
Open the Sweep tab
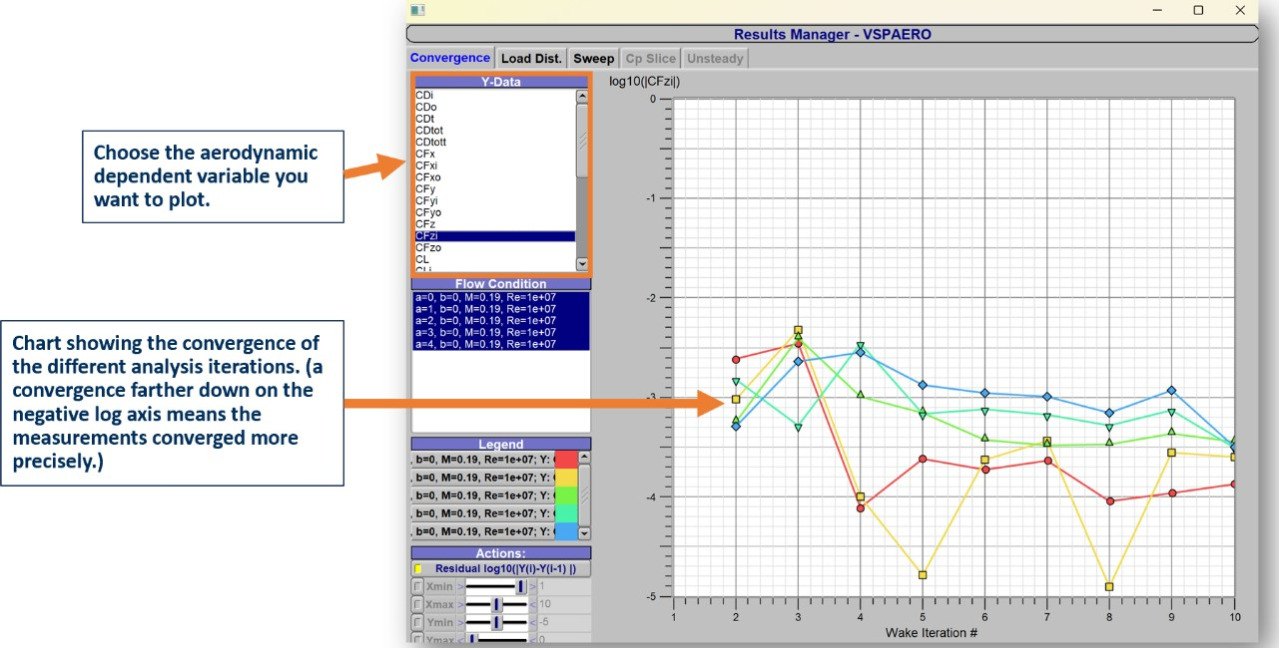click(593, 58)
